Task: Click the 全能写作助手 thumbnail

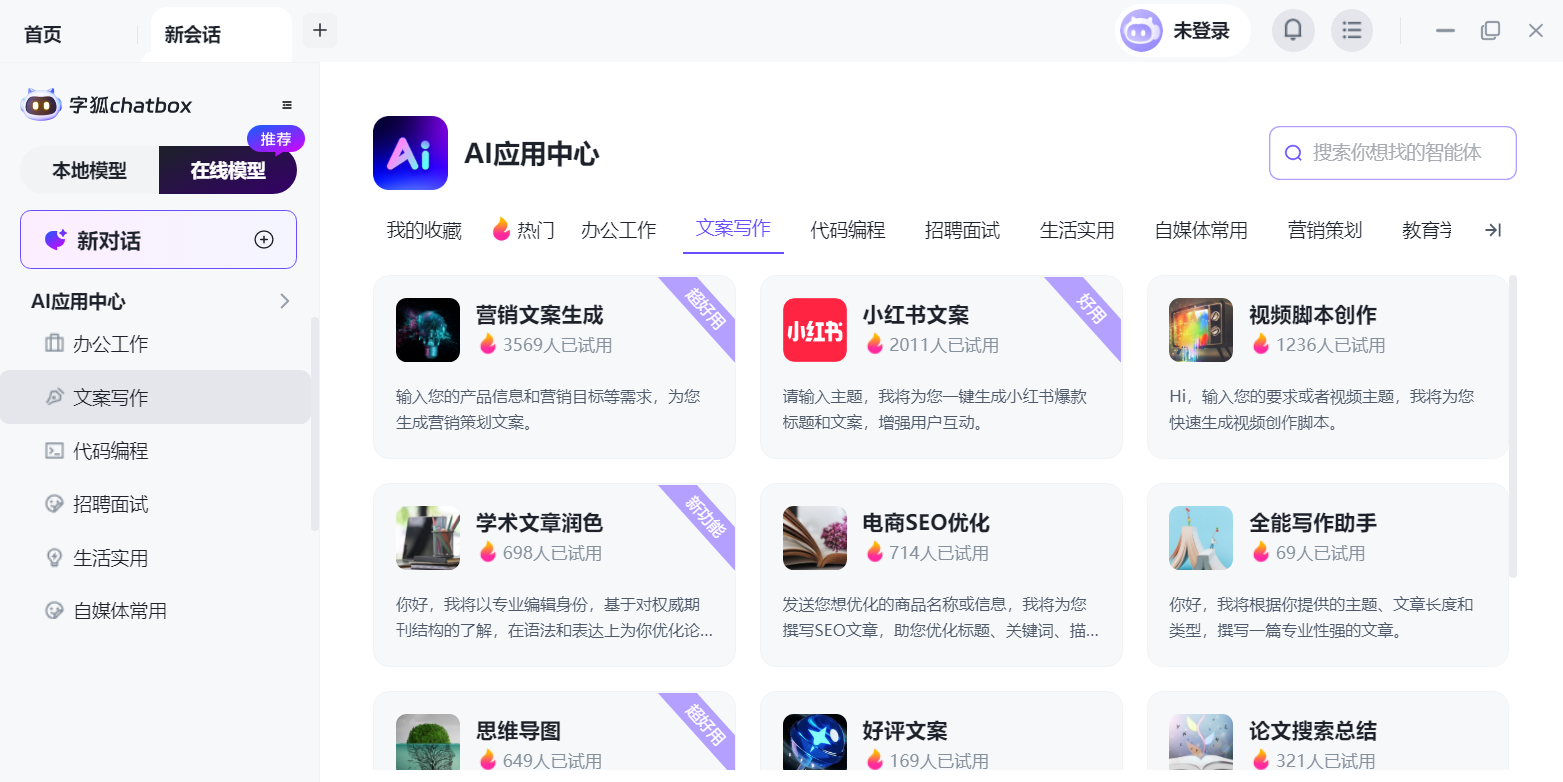Action: tap(1201, 538)
